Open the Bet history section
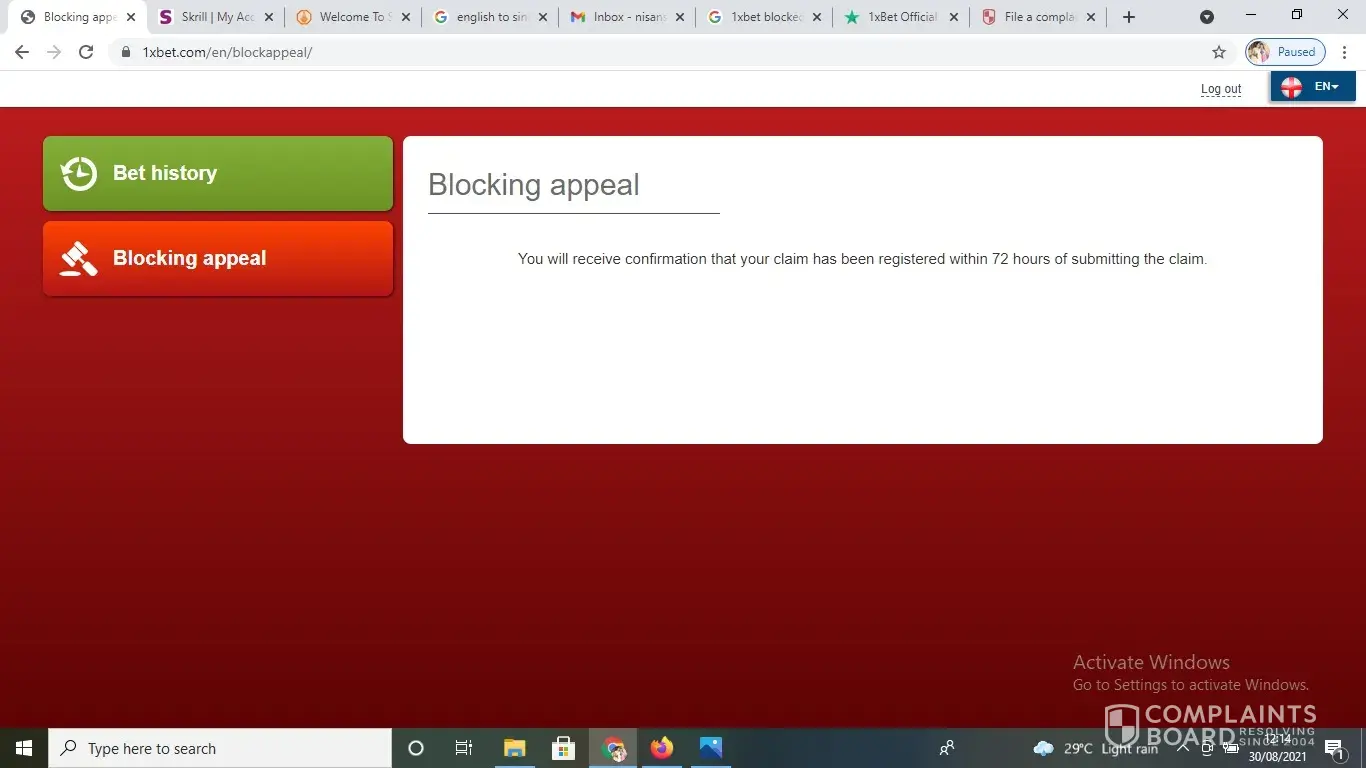The width and height of the screenshot is (1366, 768). [x=218, y=173]
